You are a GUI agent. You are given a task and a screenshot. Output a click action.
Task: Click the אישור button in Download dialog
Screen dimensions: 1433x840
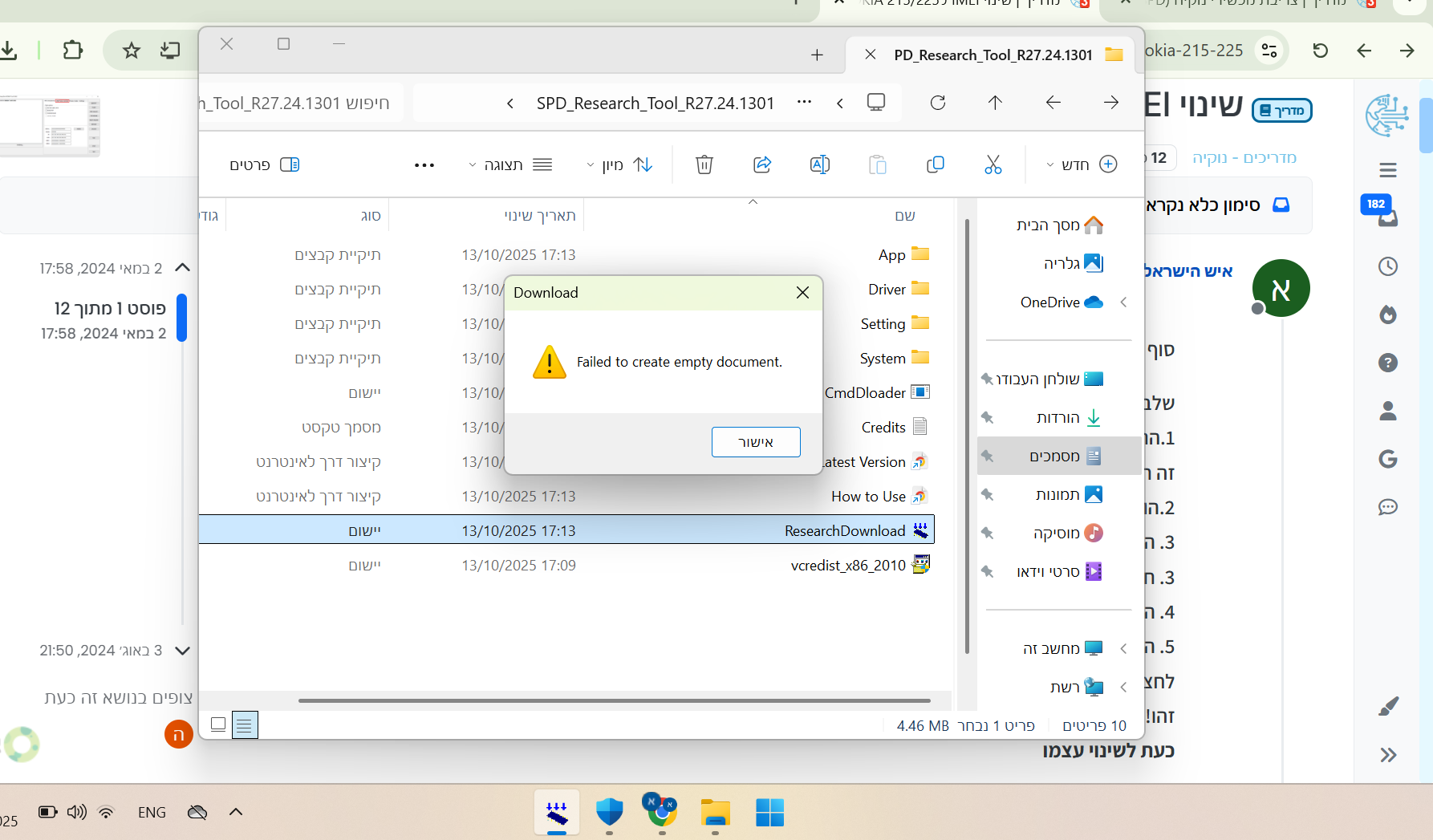pos(755,442)
